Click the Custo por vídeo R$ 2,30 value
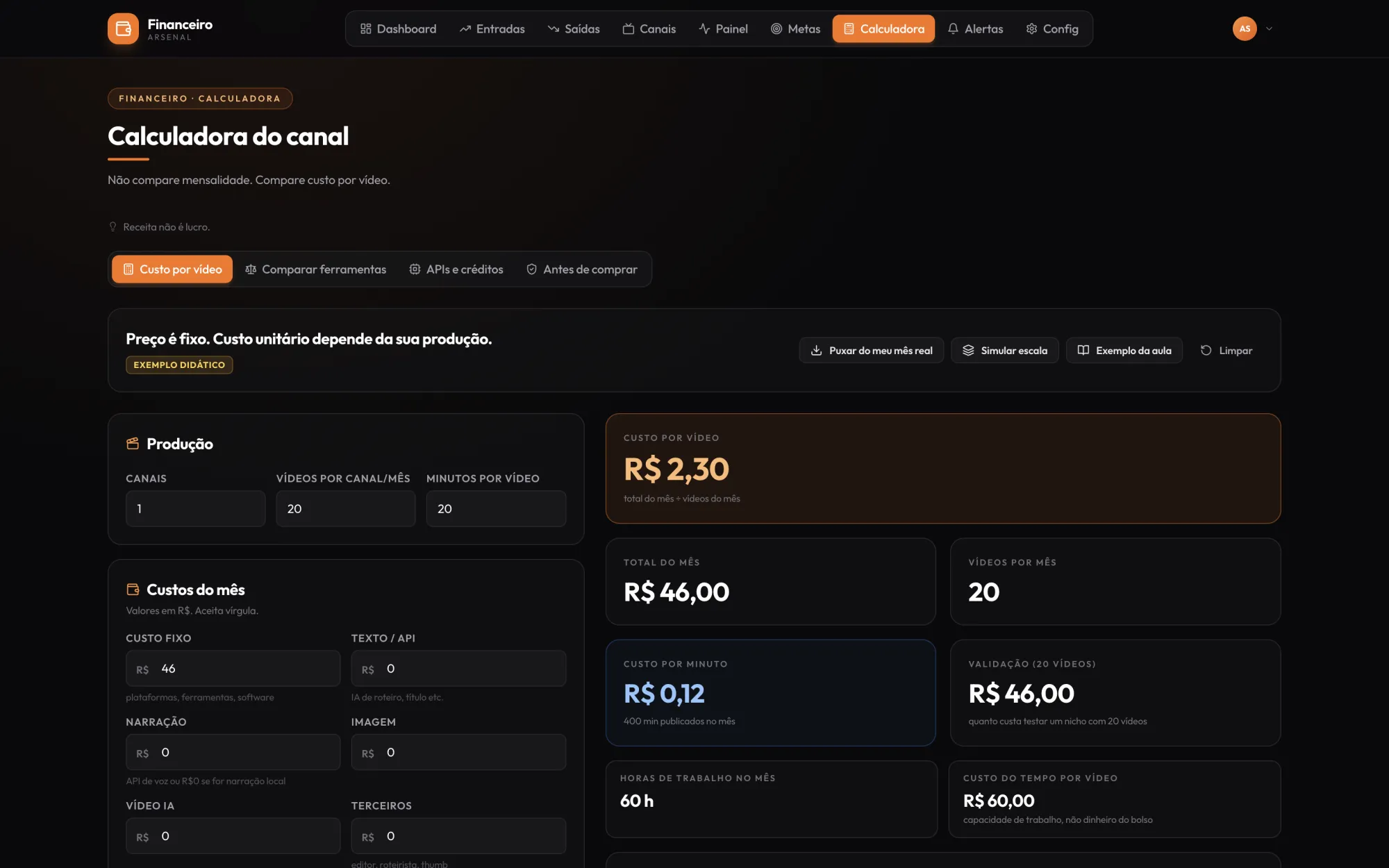This screenshot has width=1389, height=868. [676, 469]
